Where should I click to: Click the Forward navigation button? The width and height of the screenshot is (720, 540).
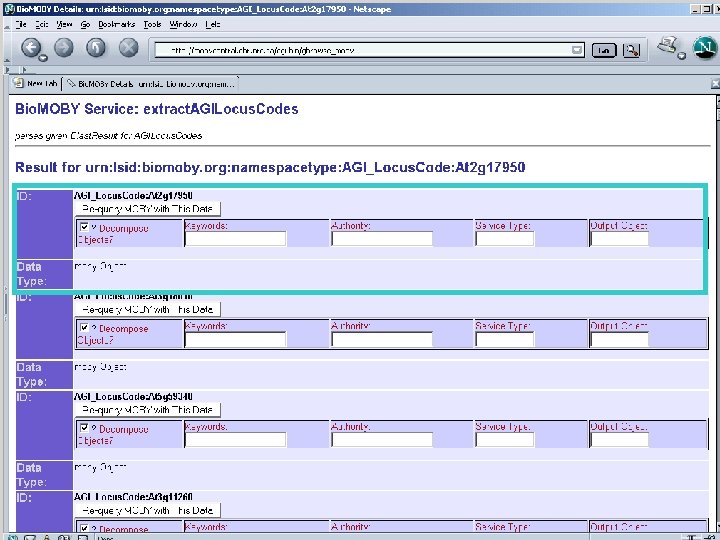(x=64, y=47)
